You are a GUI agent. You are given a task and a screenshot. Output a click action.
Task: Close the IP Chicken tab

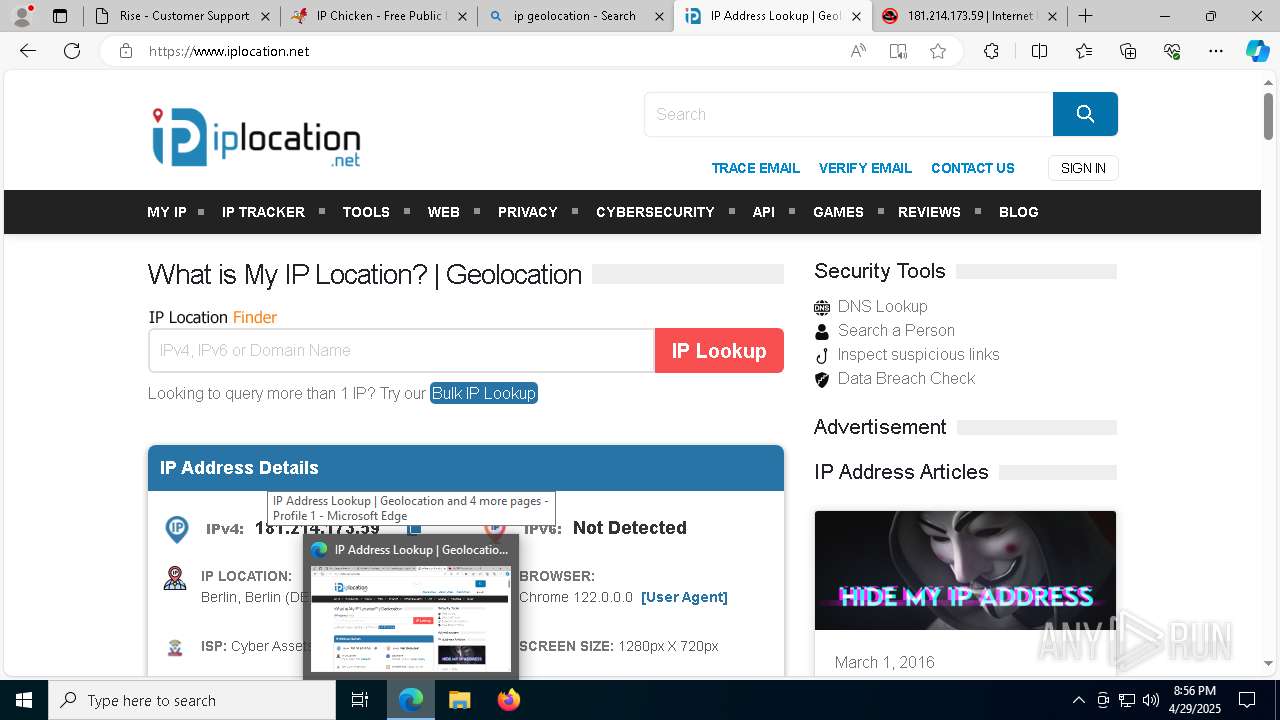[x=463, y=16]
